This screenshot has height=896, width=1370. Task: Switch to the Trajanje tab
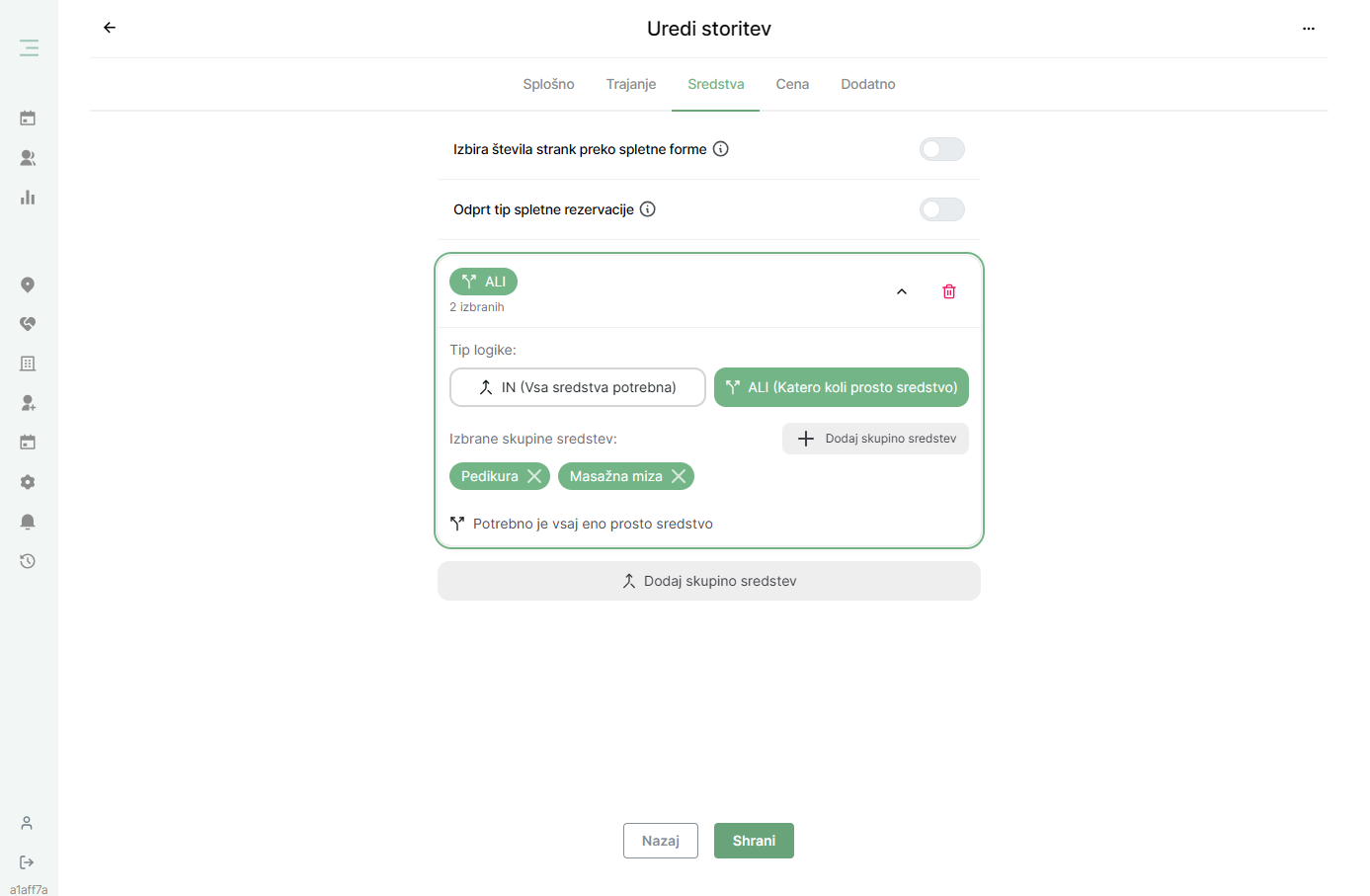(x=631, y=84)
